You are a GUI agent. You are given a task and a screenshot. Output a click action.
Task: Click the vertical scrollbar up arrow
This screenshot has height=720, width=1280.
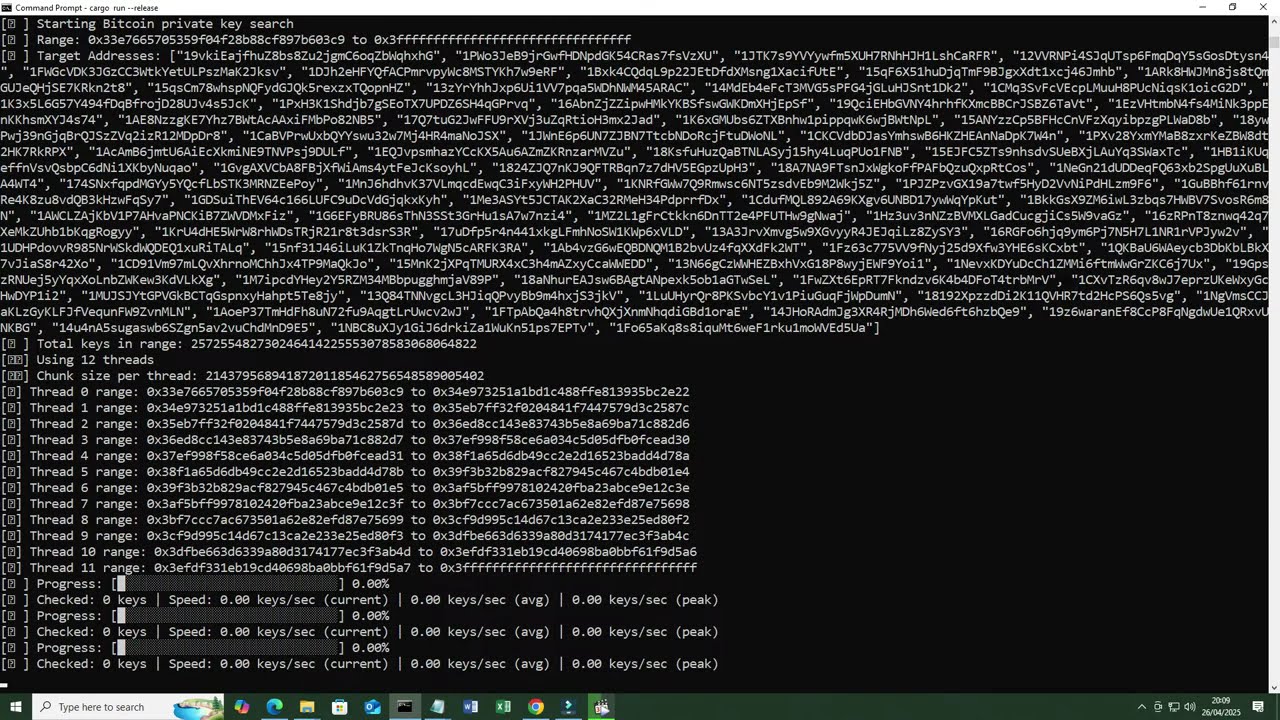[1273, 20]
